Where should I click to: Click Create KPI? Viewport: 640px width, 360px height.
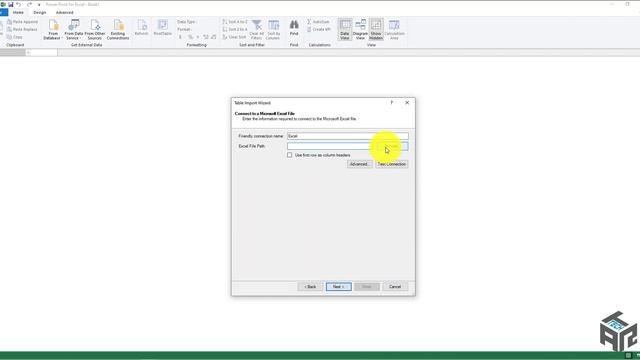click(319, 29)
